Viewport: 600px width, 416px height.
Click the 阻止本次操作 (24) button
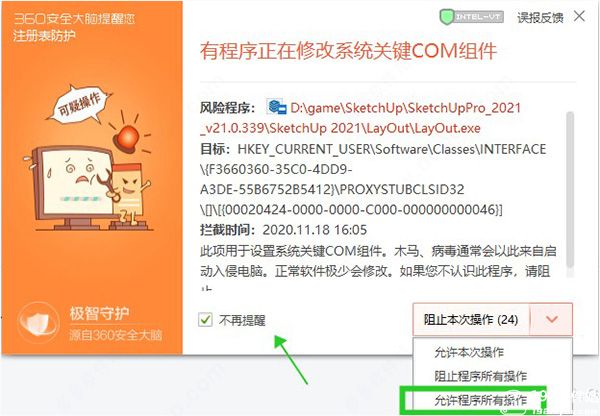click(471, 319)
